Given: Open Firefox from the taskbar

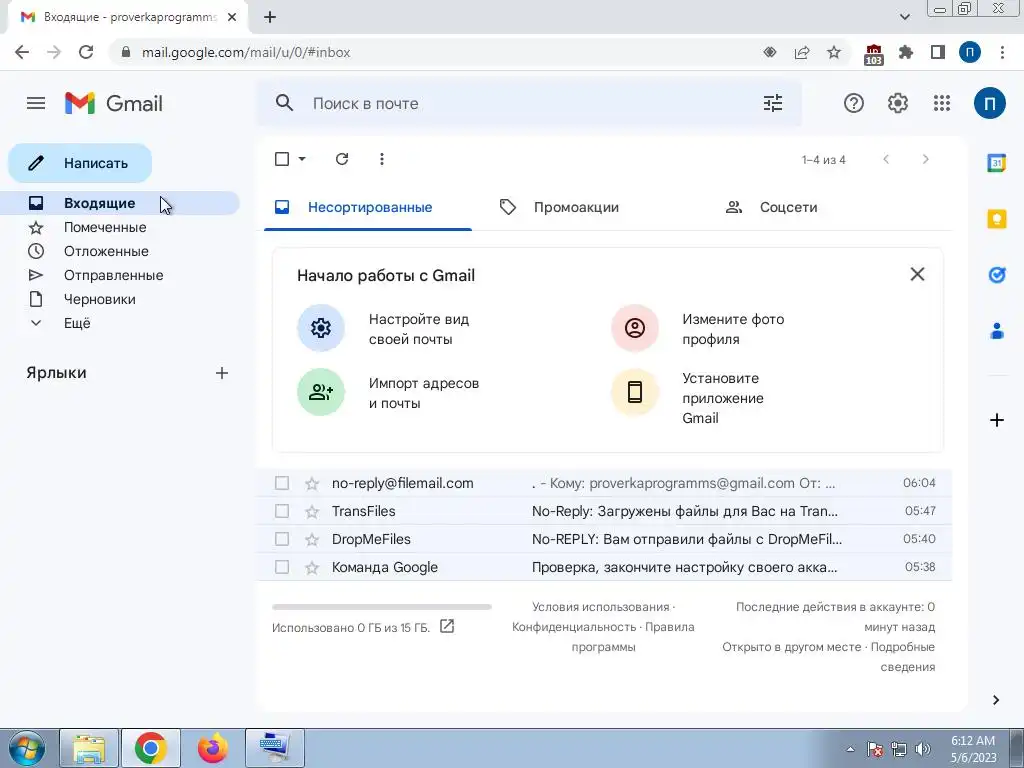Looking at the screenshot, I should (213, 748).
